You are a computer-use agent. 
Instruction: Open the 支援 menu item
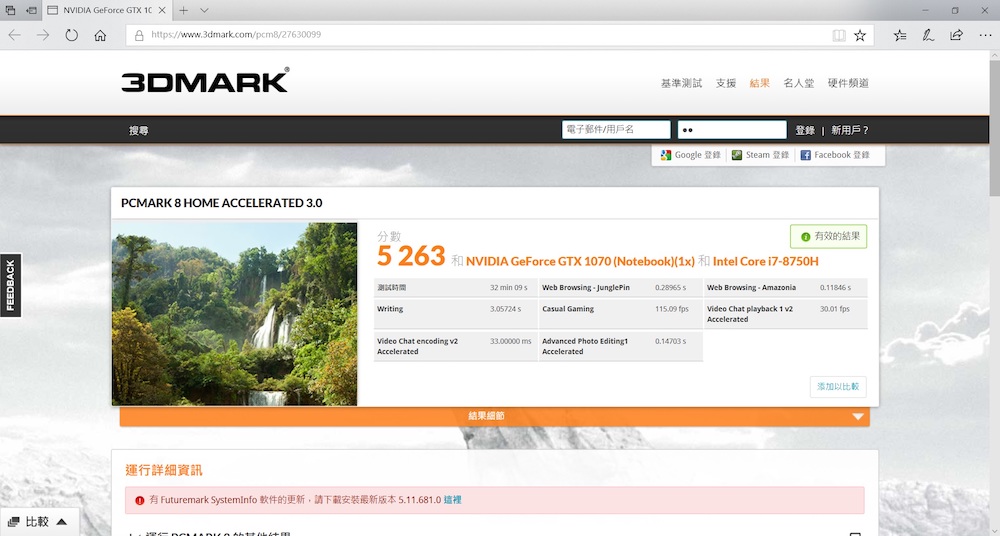726,83
